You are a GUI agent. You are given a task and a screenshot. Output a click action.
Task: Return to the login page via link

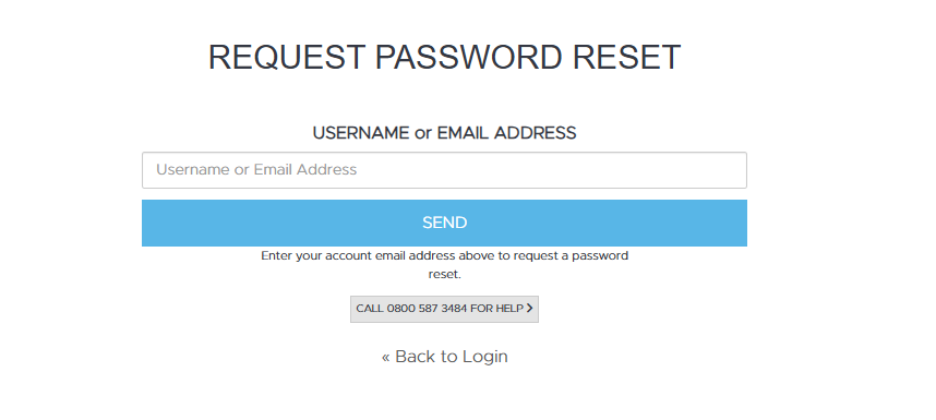tap(444, 357)
